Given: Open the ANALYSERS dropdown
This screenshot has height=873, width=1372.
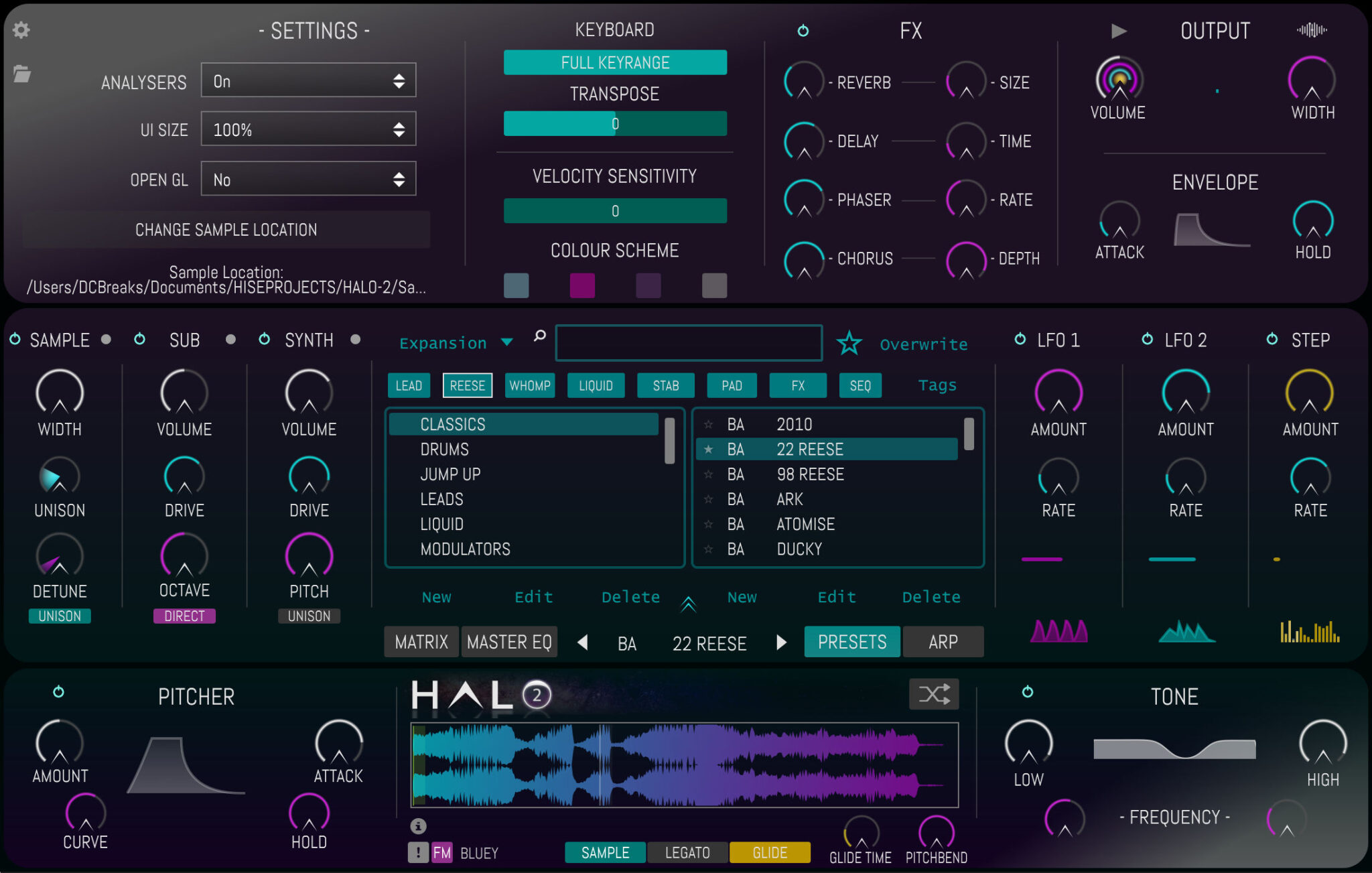Looking at the screenshot, I should (x=307, y=80).
